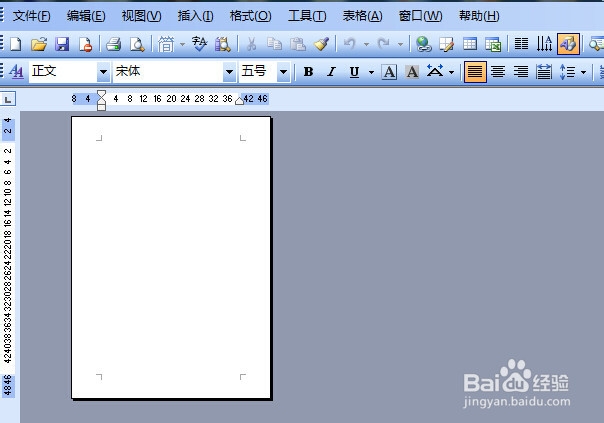Open the undo history dropdown arrow

(x=366, y=44)
